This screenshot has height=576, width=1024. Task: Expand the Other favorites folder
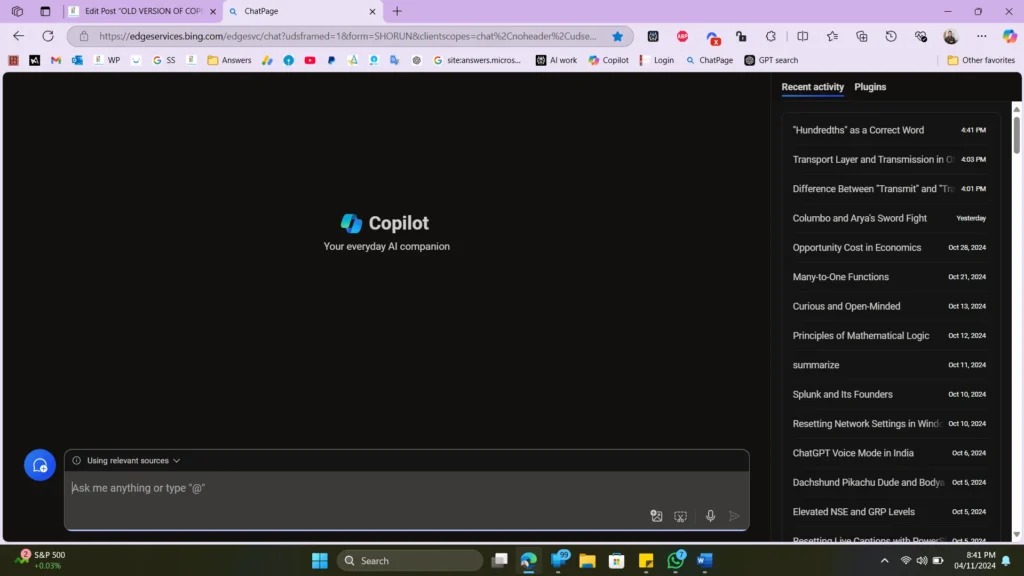pyautogui.click(x=981, y=60)
